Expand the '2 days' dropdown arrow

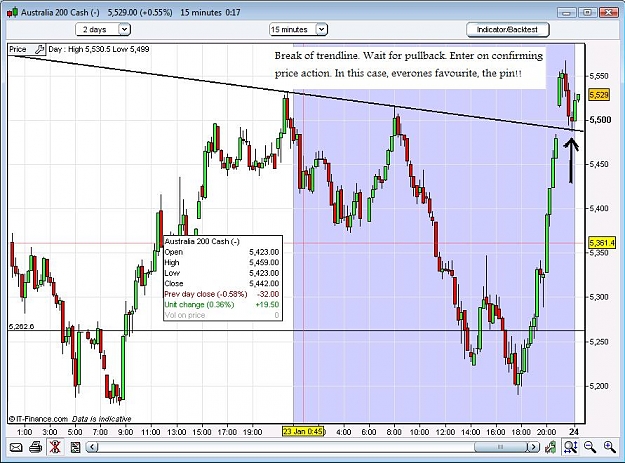[x=124, y=29]
